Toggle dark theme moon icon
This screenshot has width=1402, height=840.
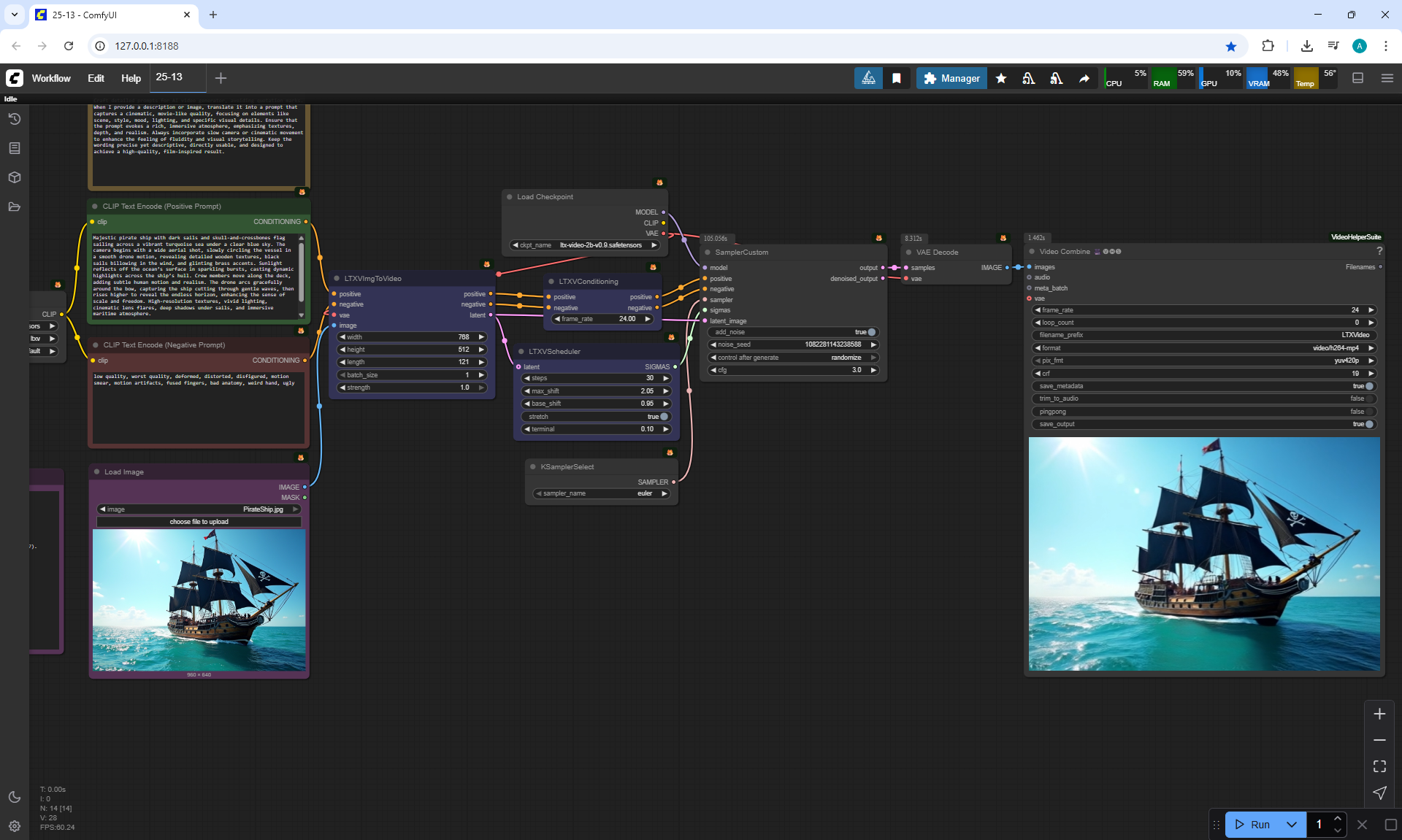(14, 797)
